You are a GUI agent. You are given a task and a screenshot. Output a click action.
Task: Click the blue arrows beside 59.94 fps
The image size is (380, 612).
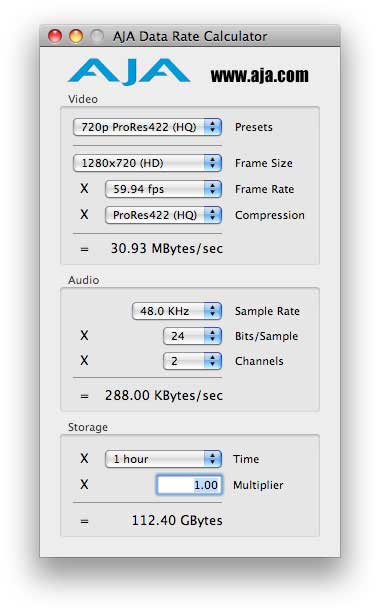[x=213, y=189]
